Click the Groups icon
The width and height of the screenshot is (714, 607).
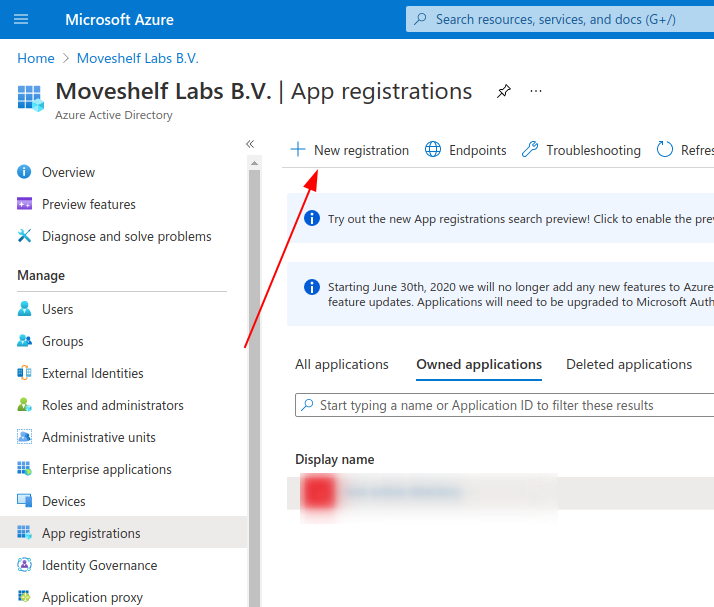[24, 341]
